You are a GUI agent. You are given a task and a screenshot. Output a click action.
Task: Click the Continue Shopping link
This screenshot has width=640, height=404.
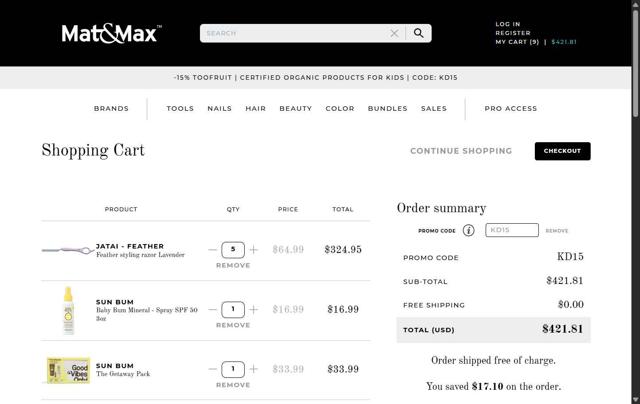[x=461, y=151]
